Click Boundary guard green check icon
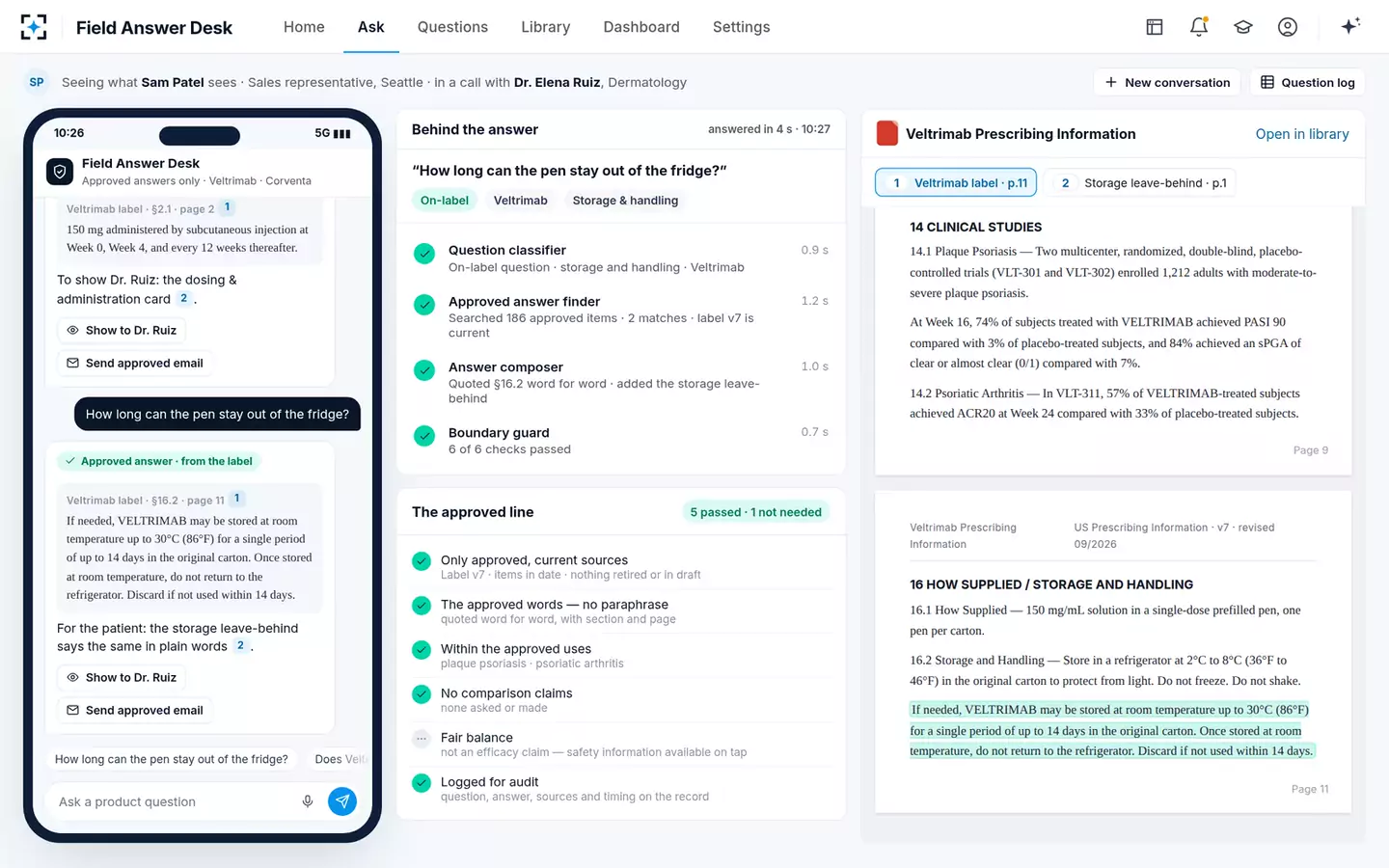The height and width of the screenshot is (868, 1389). click(424, 436)
